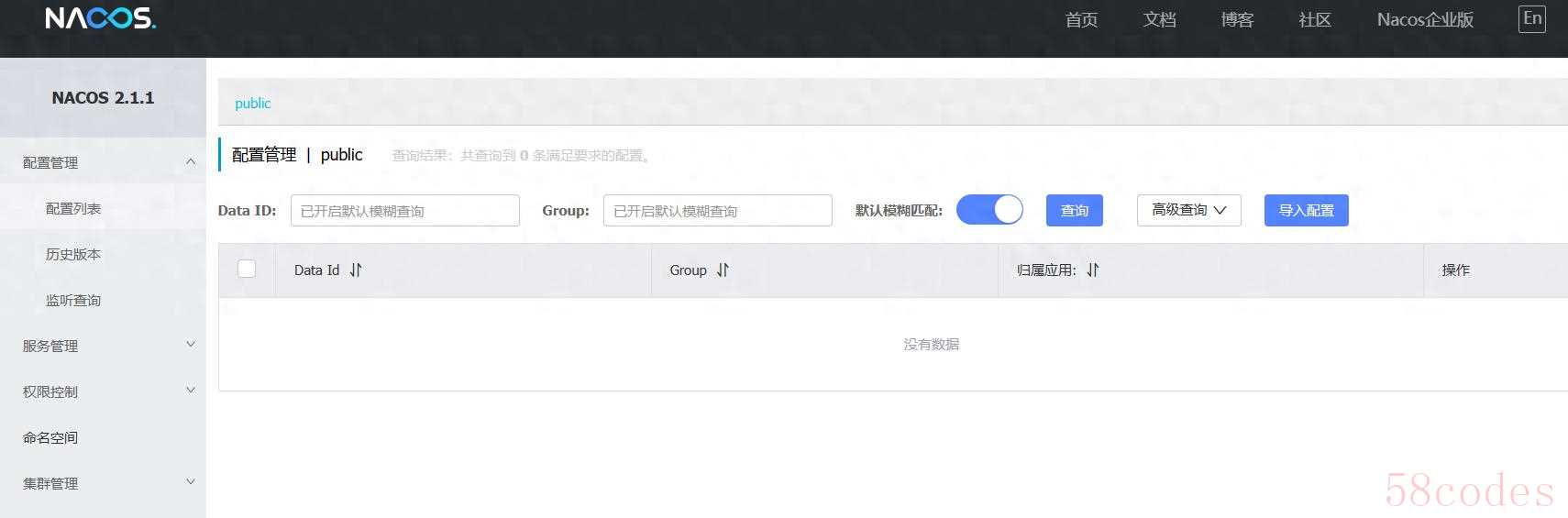Open 社区 in top navigation
The image size is (1568, 518).
(1315, 19)
